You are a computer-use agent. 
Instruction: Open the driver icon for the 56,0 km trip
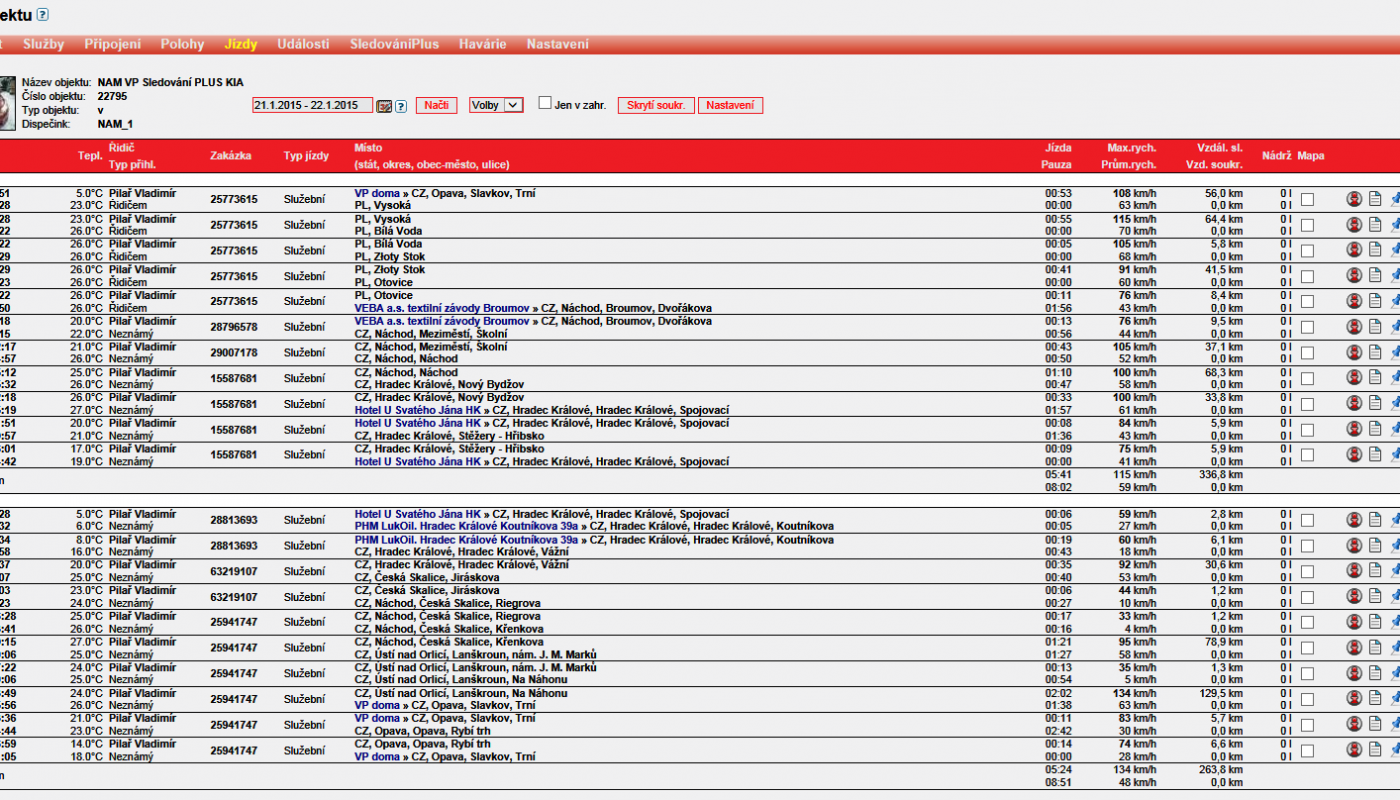point(1354,199)
